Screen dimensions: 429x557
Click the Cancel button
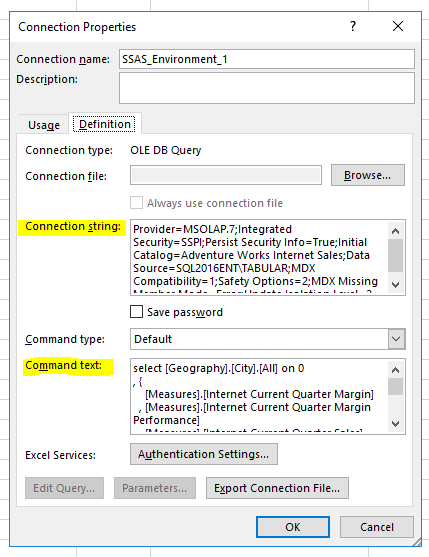(377, 527)
